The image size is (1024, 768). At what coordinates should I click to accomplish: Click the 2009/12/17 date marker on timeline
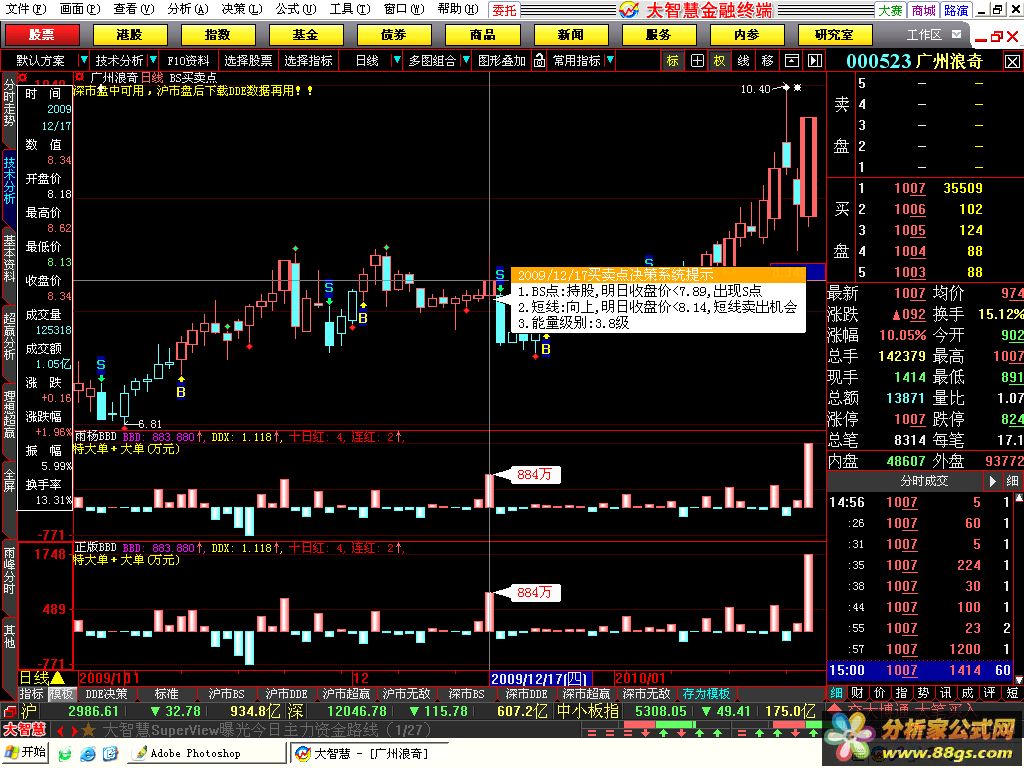pyautogui.click(x=540, y=679)
